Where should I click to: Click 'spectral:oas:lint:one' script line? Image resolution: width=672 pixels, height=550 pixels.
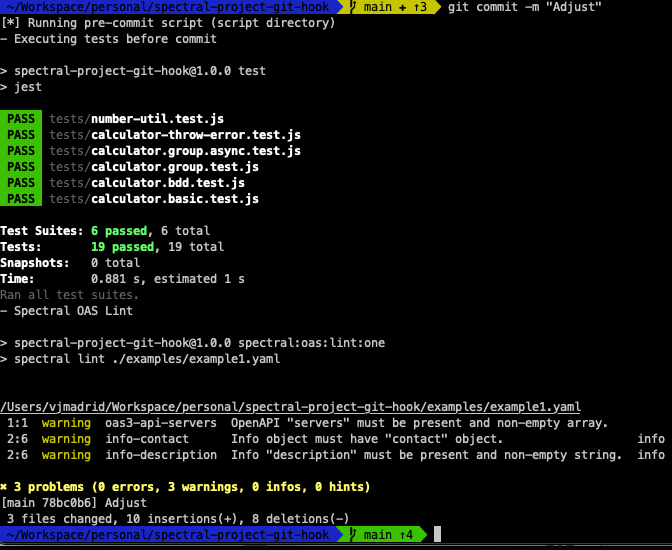click(192, 343)
